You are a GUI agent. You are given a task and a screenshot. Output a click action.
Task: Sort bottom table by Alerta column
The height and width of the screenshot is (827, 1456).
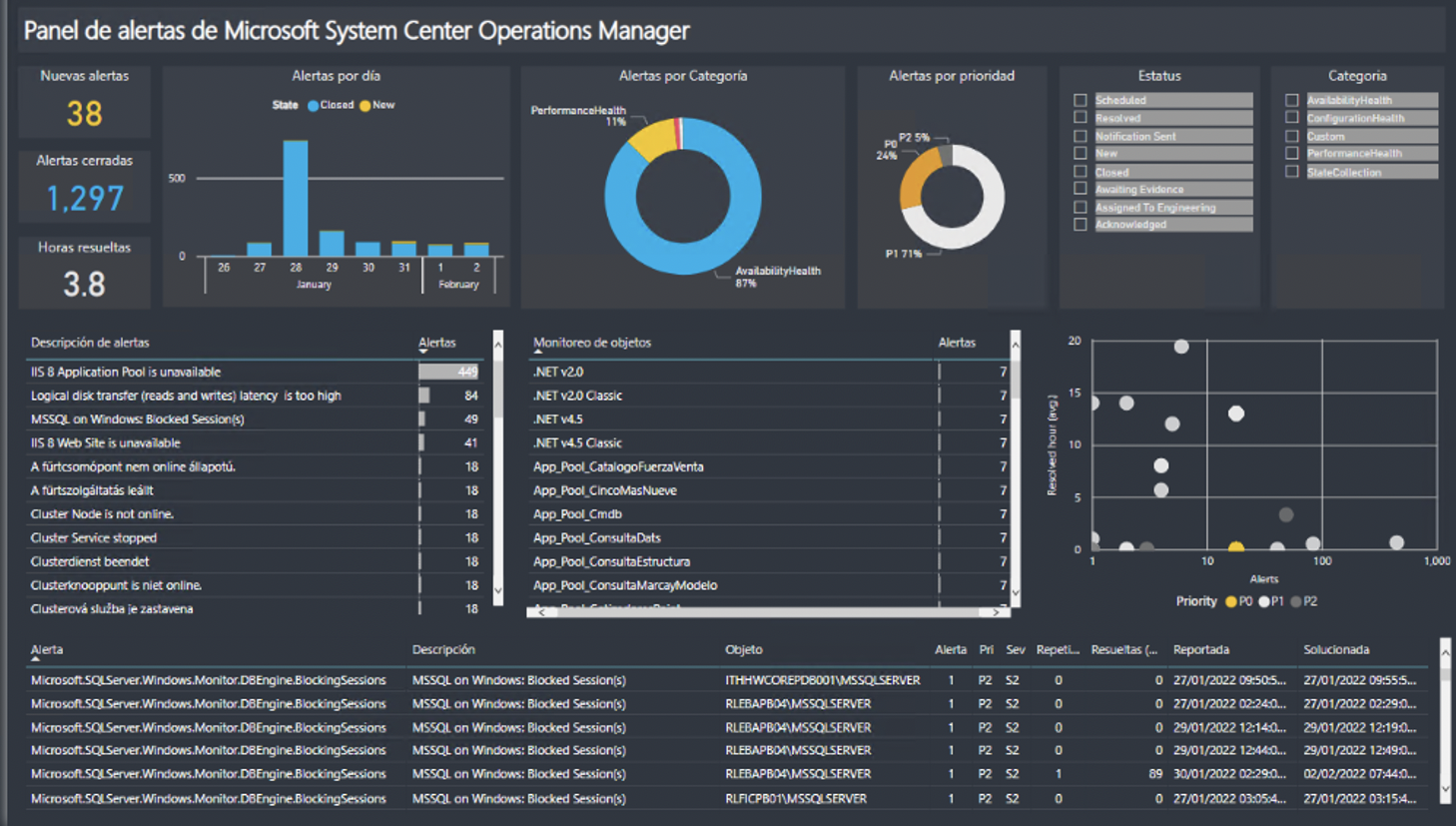pos(47,649)
